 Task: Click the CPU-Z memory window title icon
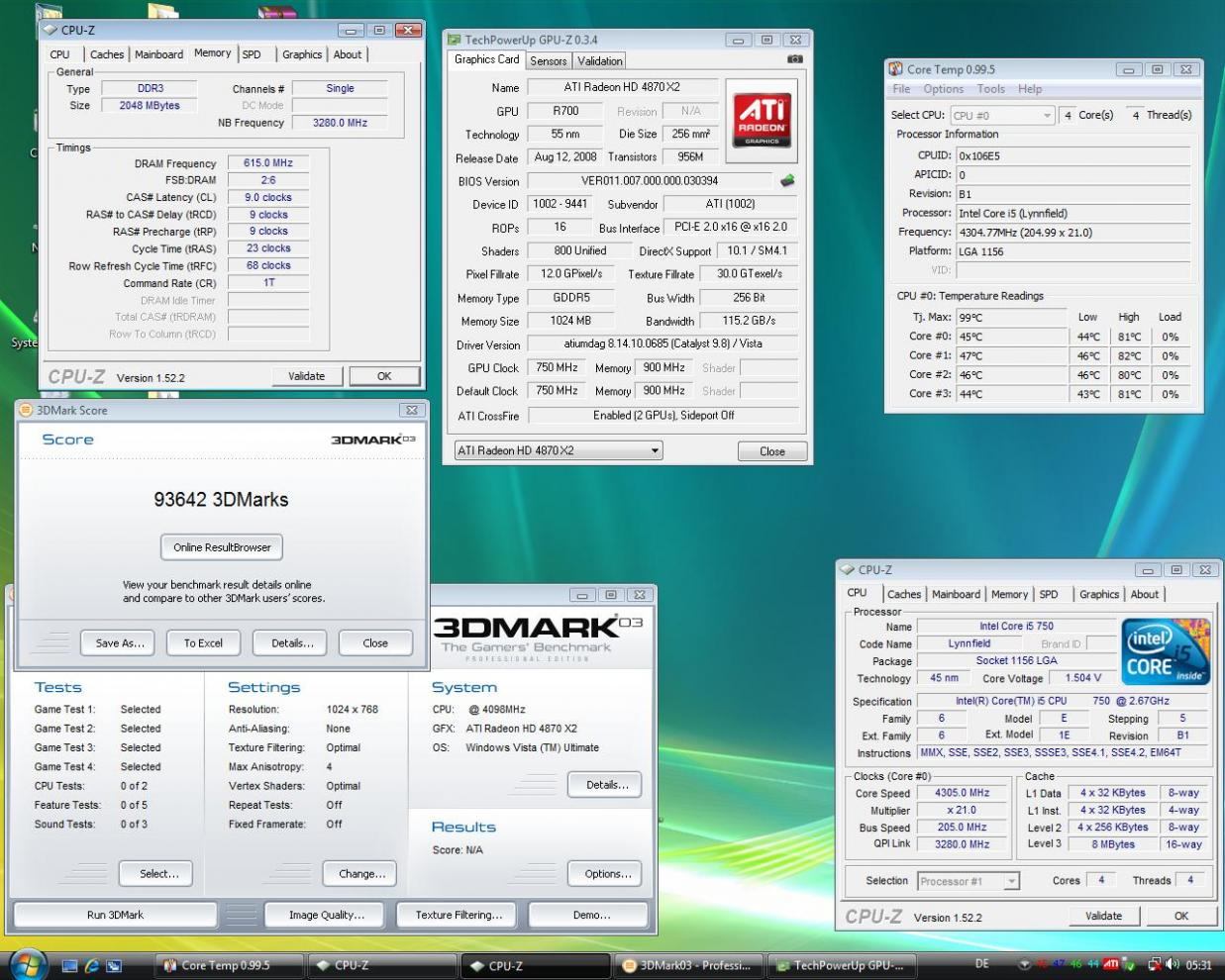(x=50, y=30)
